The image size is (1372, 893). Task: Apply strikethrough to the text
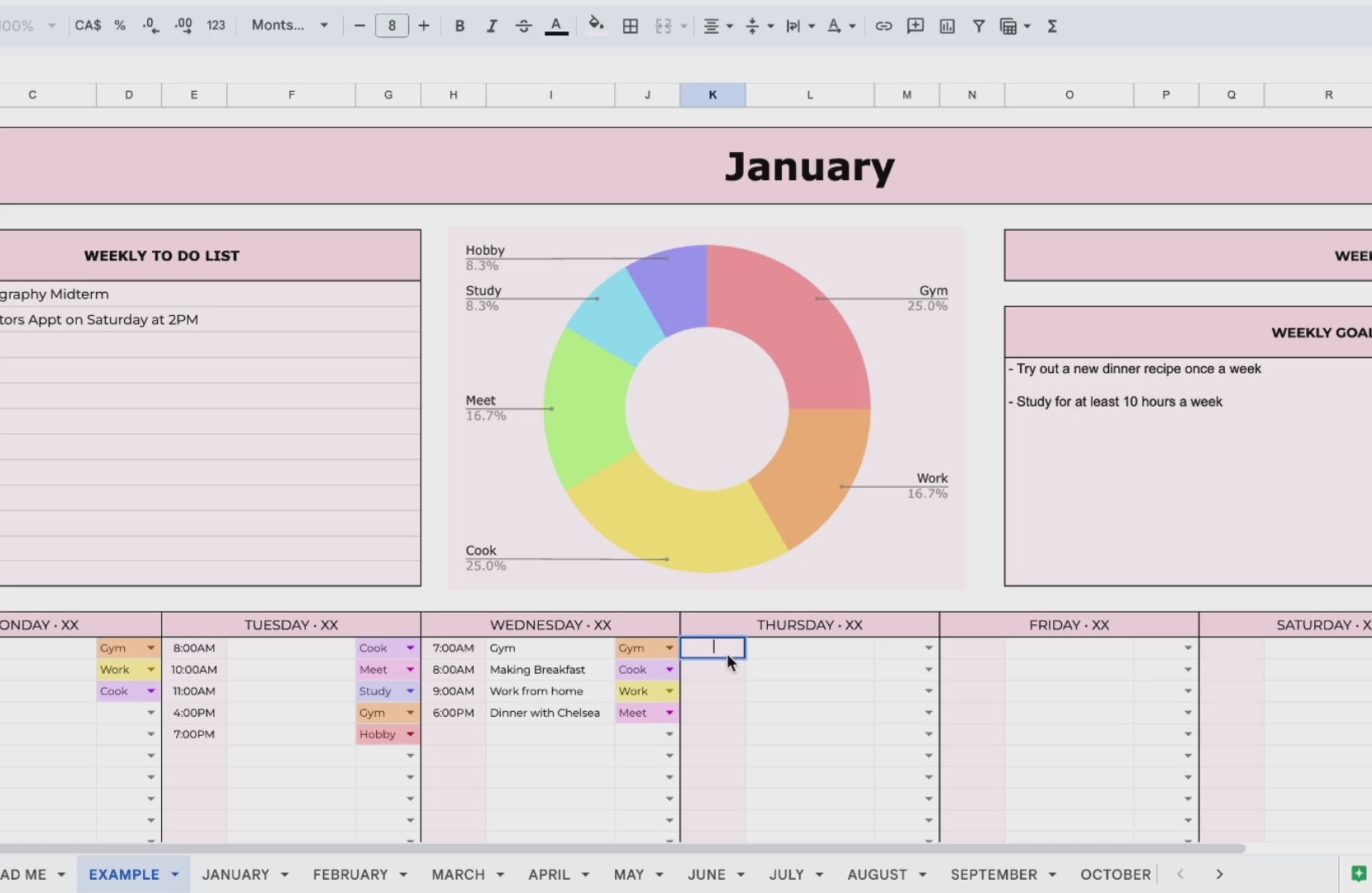coord(523,26)
